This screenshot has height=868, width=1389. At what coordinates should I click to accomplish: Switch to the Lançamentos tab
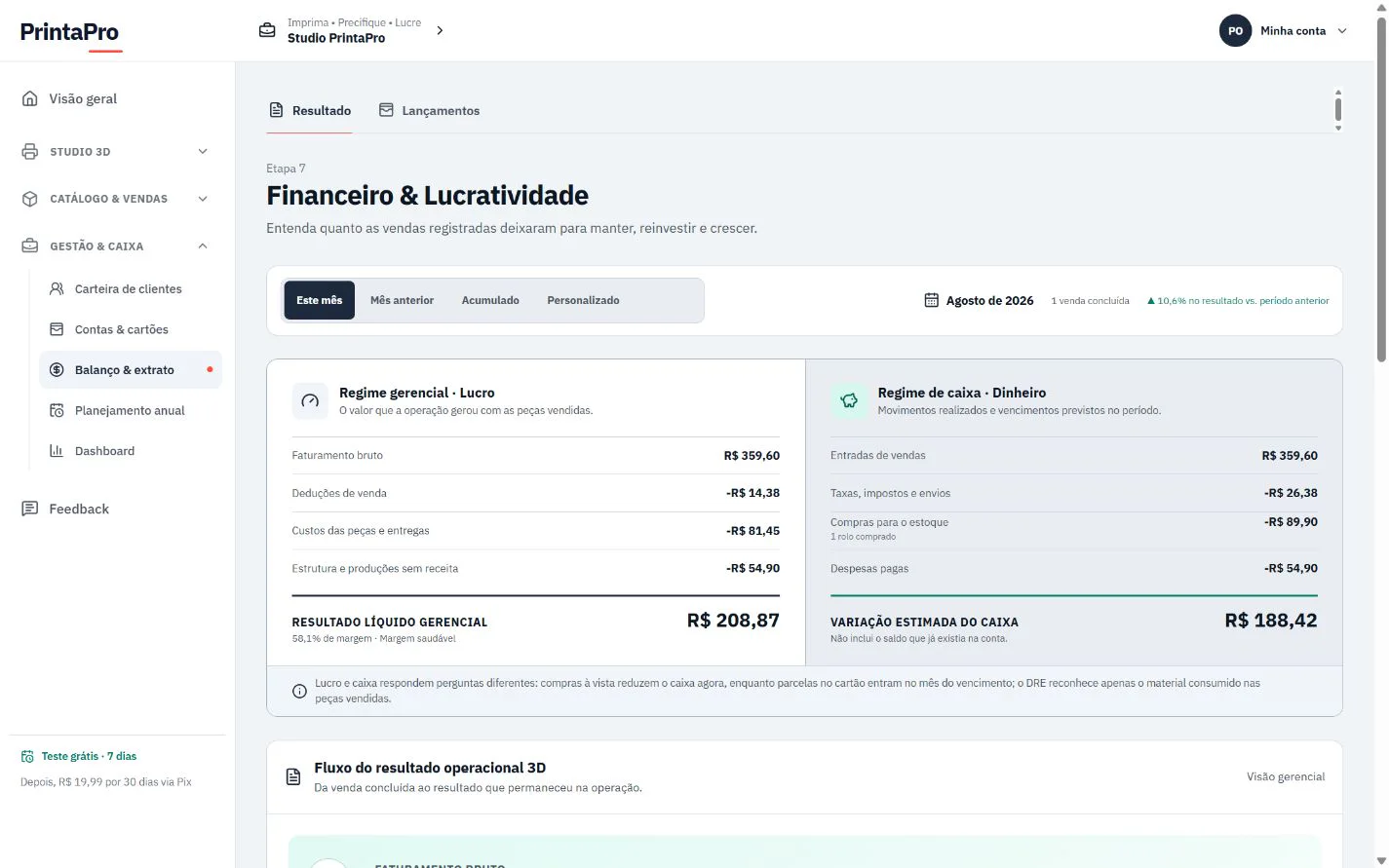(x=429, y=111)
